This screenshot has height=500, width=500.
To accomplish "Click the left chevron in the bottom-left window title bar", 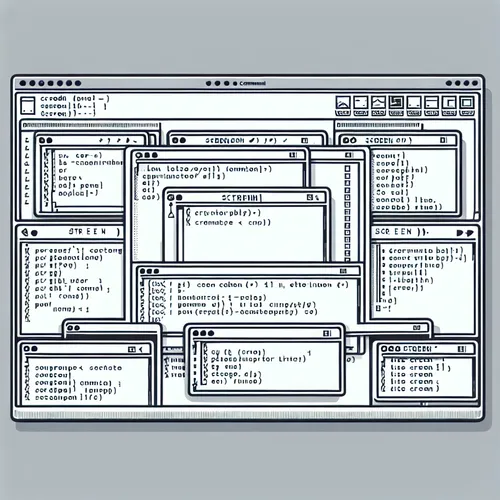I will [141, 349].
